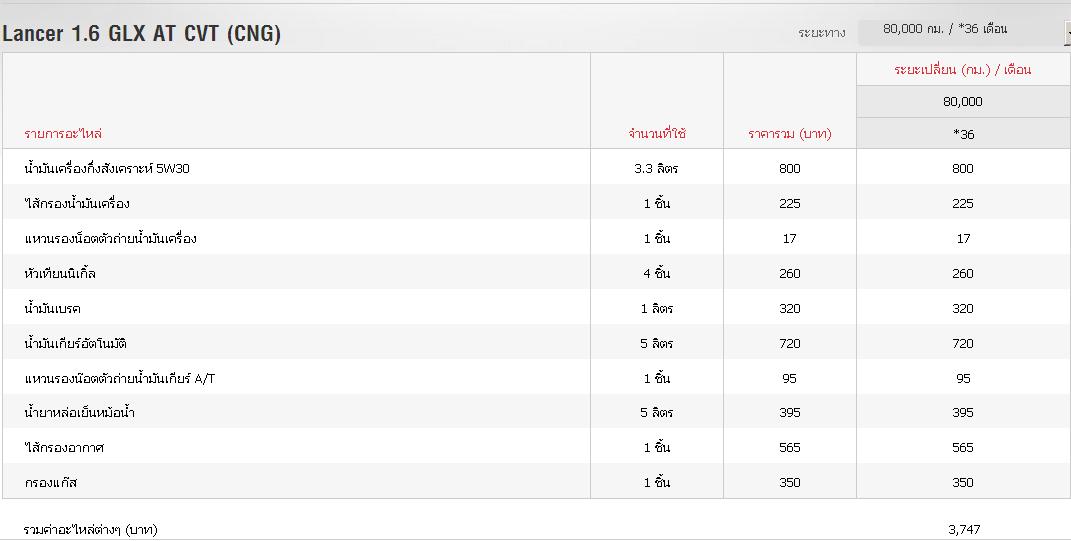The image size is (1071, 541).
Task: Click the จำนวนที่ใช้ column header
Action: click(656, 133)
